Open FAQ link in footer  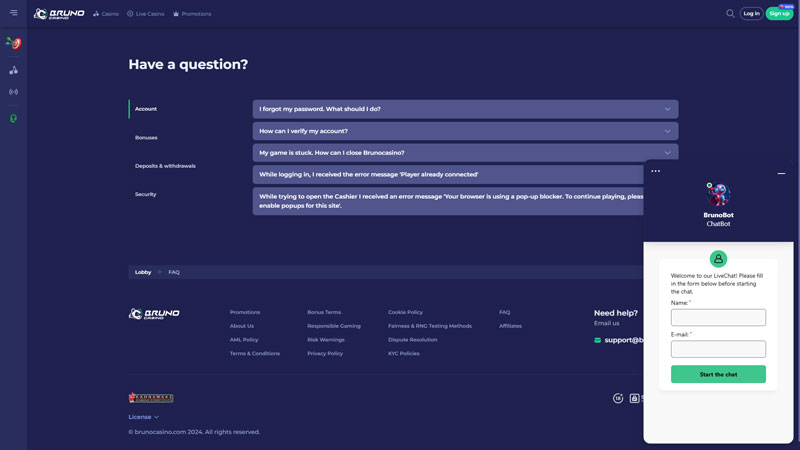pos(505,312)
